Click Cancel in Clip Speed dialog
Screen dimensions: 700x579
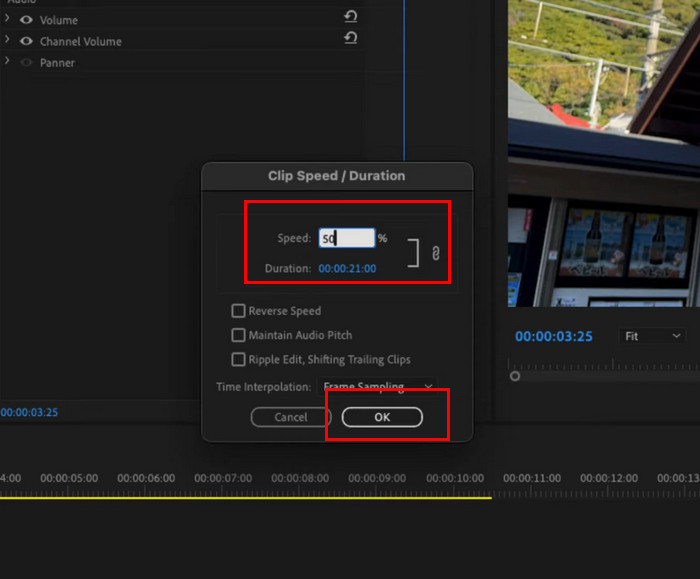(291, 417)
